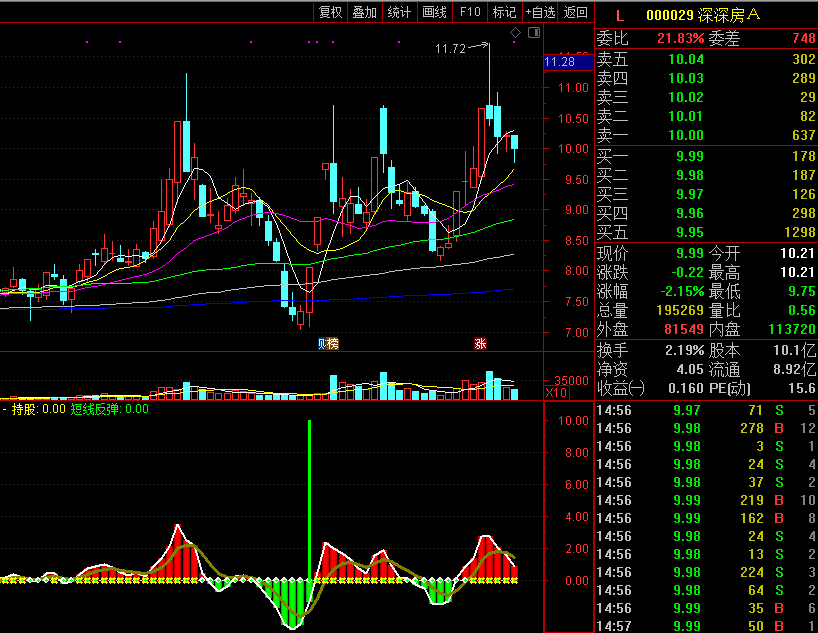Activate the 画线 drawing tool
The width and height of the screenshot is (818, 633).
434,12
